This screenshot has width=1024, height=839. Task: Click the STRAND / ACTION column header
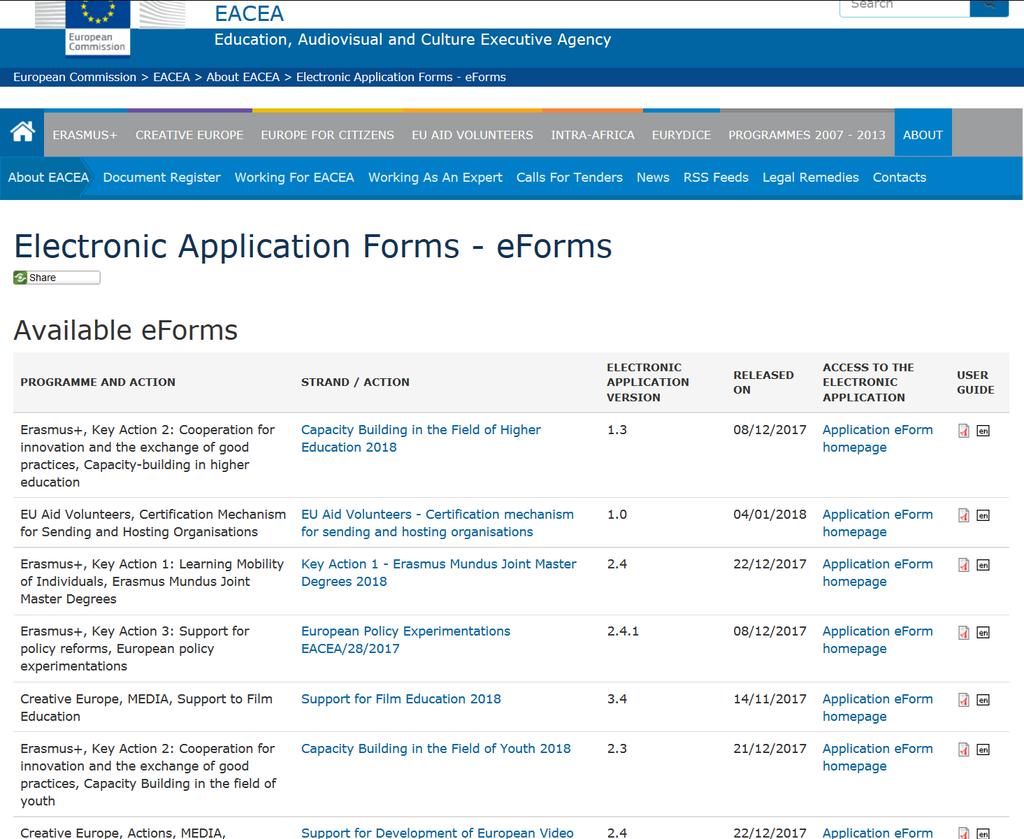(355, 382)
